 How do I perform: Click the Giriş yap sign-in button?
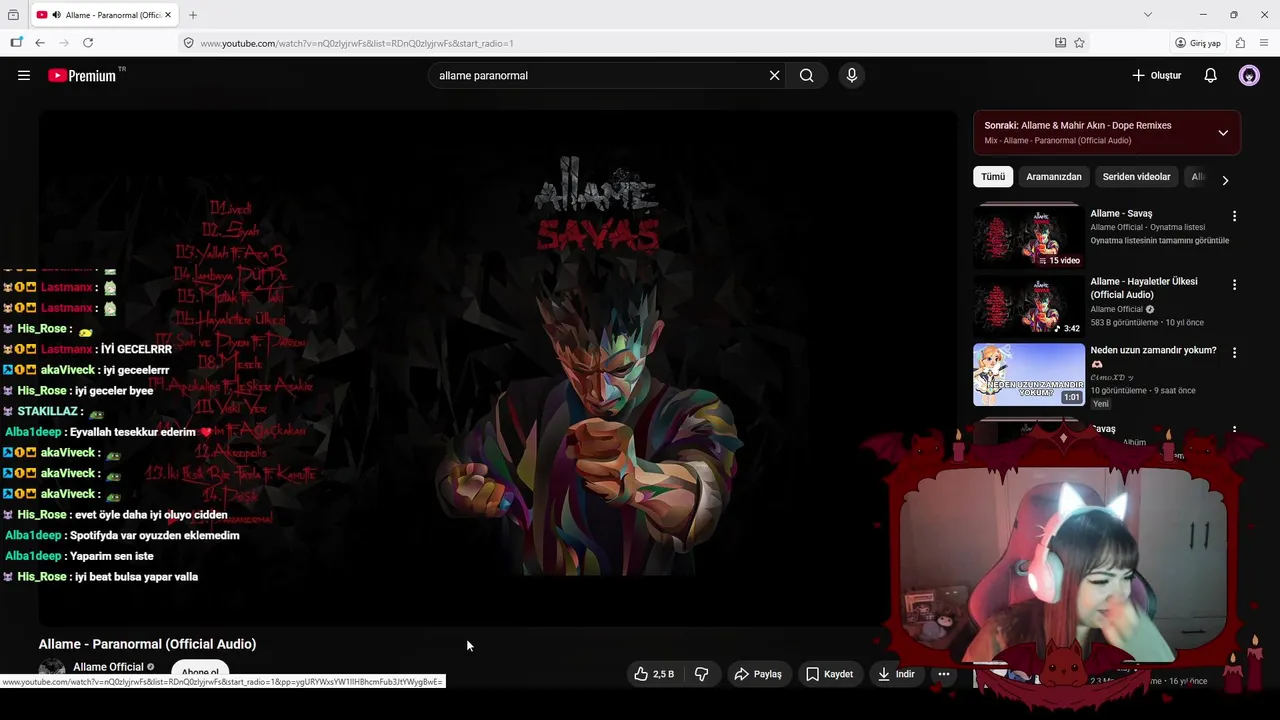tap(1198, 43)
